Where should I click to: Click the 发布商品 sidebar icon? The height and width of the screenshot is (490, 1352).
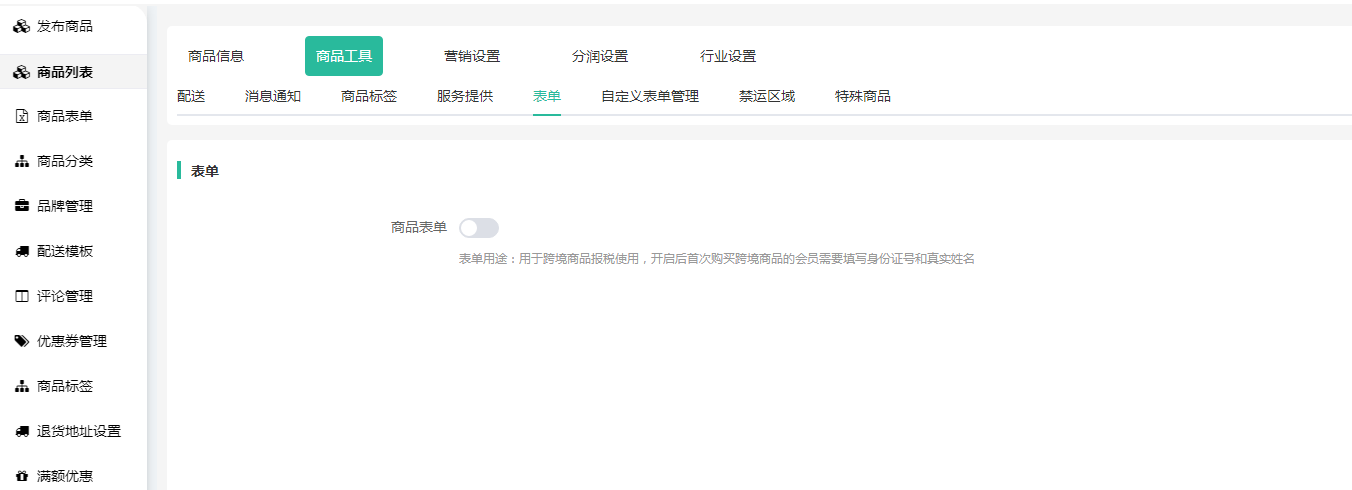point(21,27)
